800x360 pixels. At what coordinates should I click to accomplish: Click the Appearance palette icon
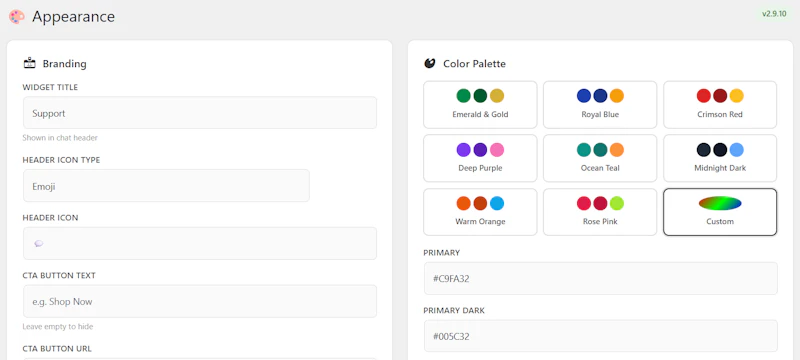pos(16,17)
